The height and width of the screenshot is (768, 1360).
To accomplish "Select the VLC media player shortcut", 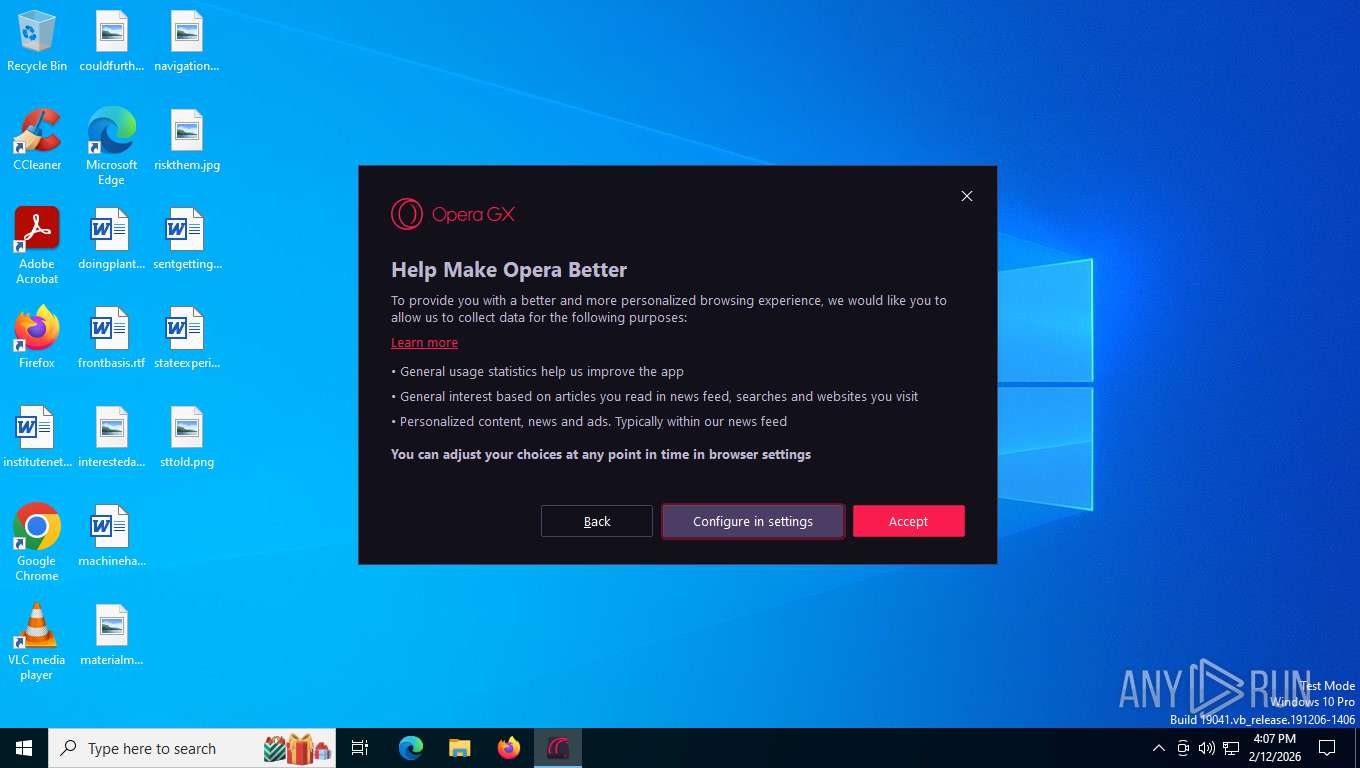I will [x=37, y=642].
